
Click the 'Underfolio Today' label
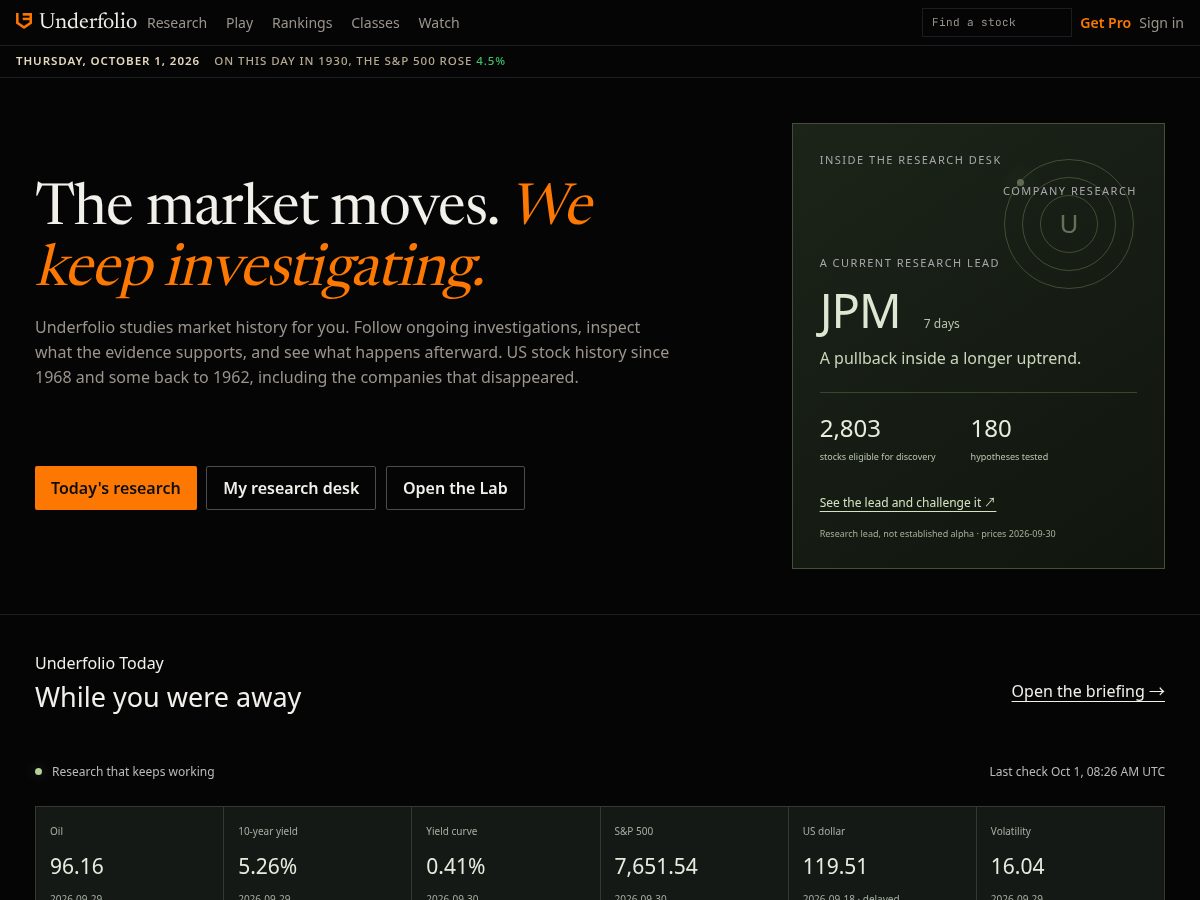pos(99,663)
